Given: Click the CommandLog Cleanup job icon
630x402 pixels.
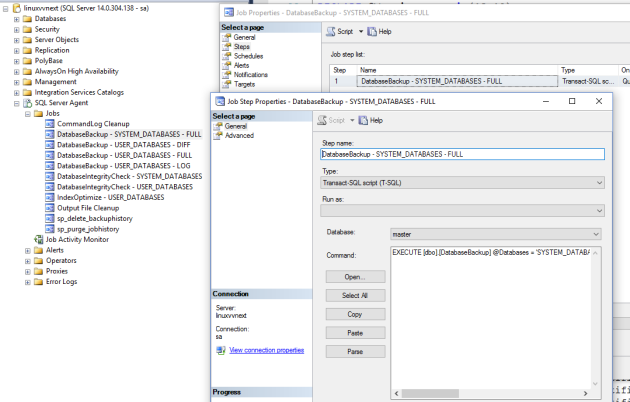Looking at the screenshot, I should [50, 124].
